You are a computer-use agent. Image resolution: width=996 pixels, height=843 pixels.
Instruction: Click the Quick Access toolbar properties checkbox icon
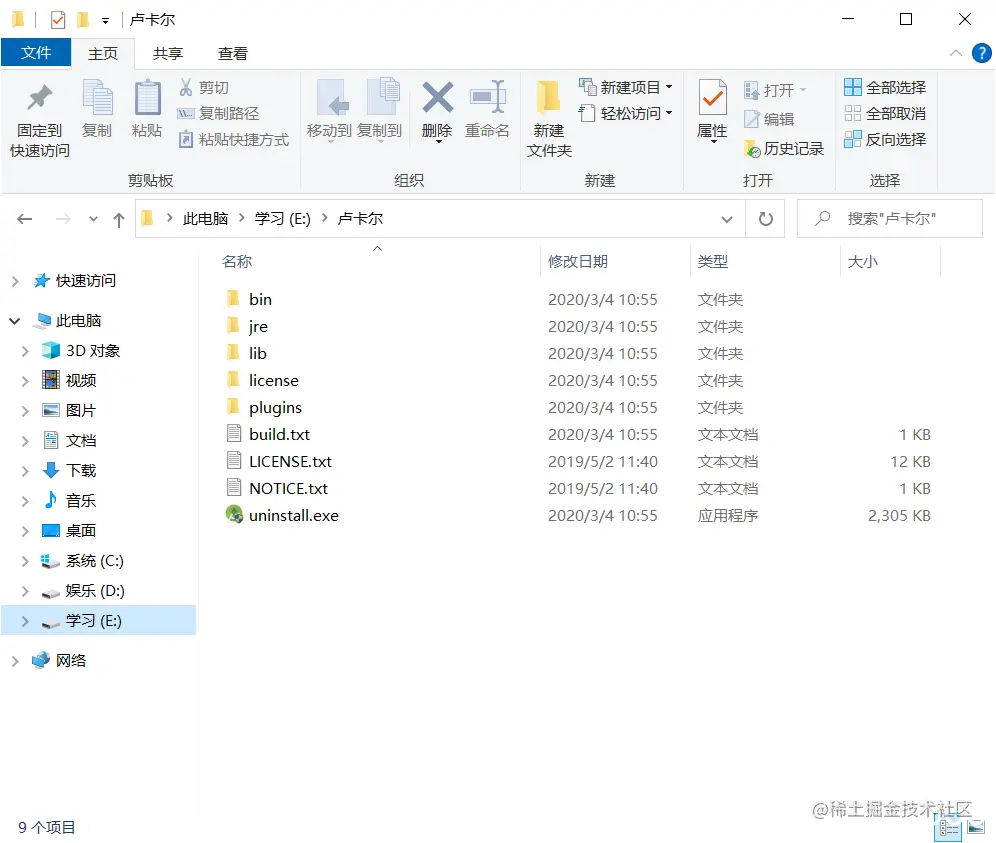[58, 20]
